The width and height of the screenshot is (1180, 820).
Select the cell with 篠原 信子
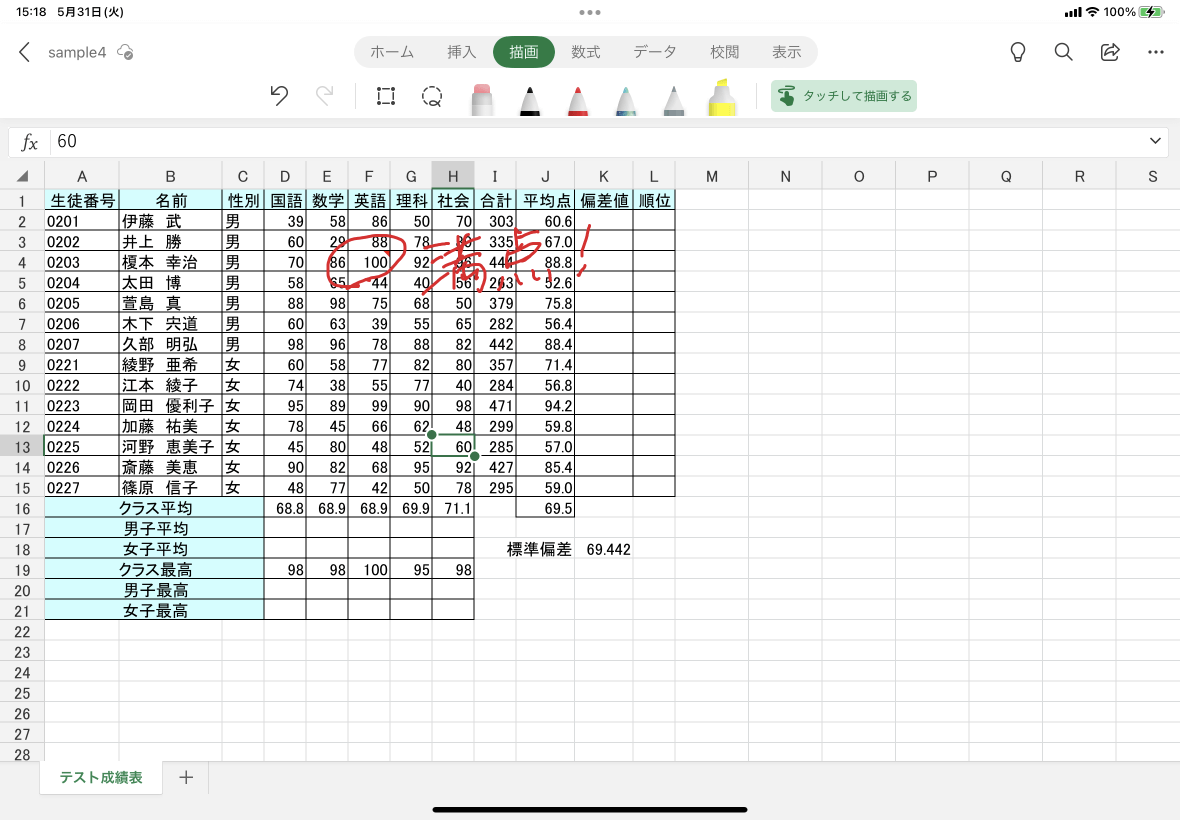click(171, 487)
